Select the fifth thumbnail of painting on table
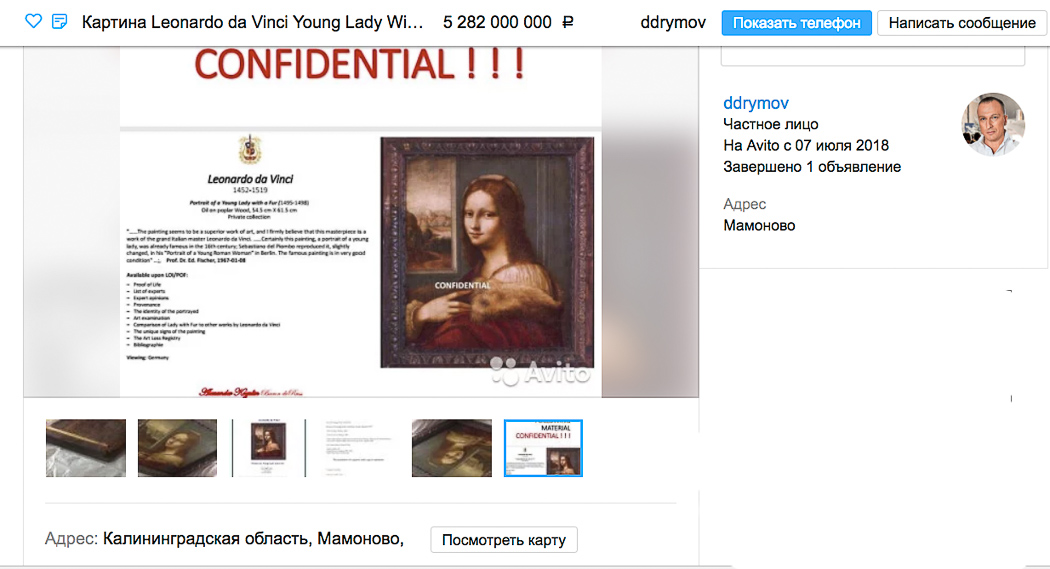The height and width of the screenshot is (569, 1050). coord(451,448)
